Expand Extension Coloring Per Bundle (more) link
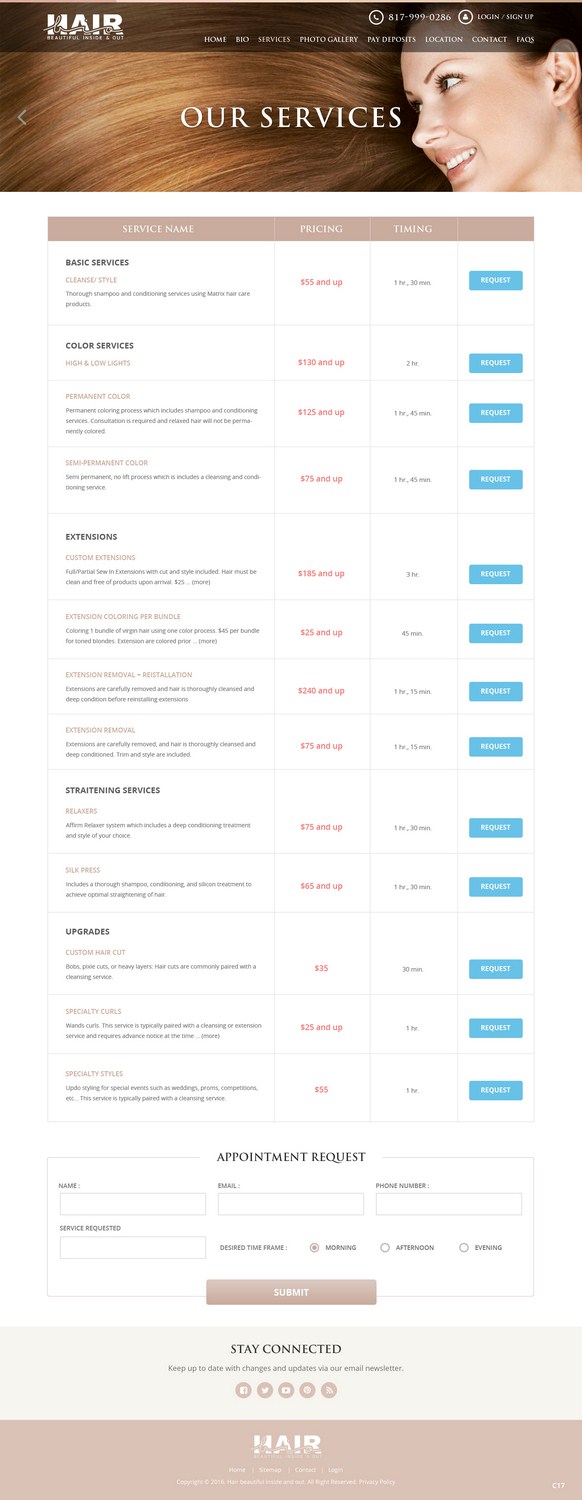 (207, 641)
